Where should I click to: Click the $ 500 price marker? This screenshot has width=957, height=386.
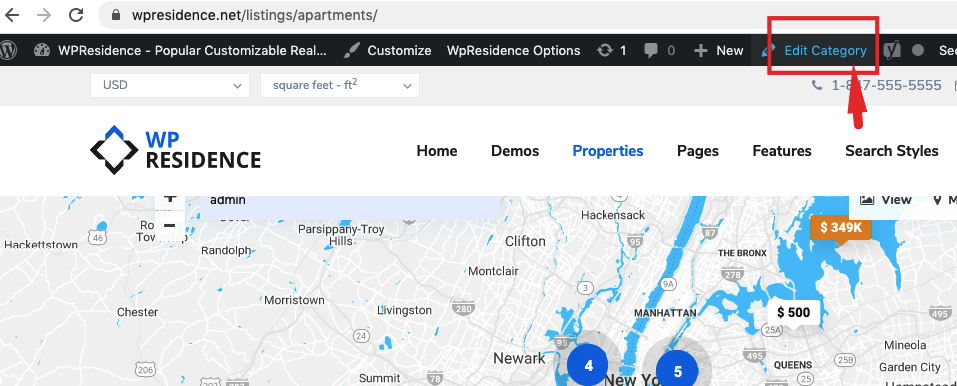click(793, 313)
